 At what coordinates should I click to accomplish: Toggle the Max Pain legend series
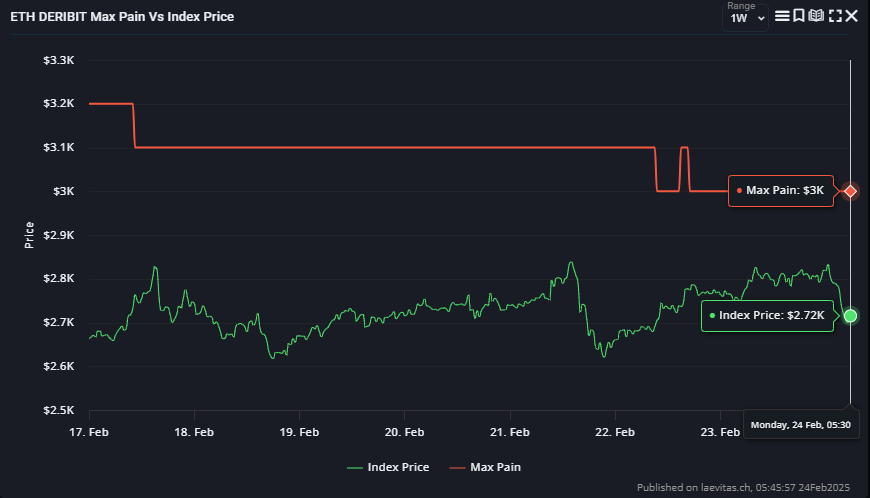(485, 467)
